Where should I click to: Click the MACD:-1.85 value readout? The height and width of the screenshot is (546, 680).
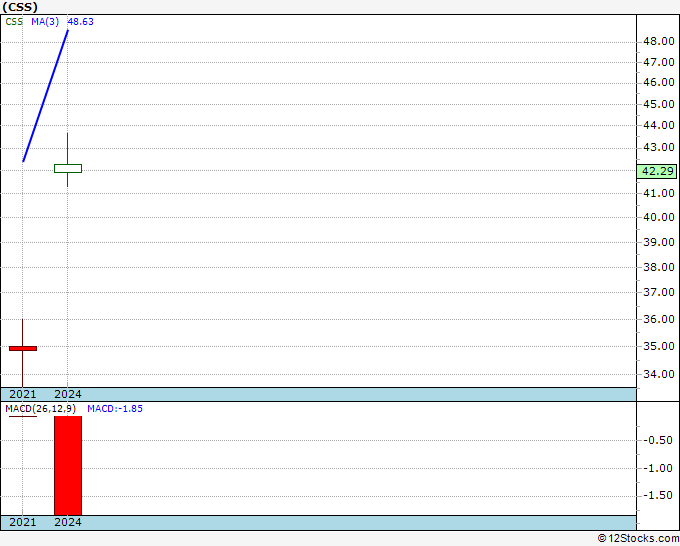tap(115, 409)
